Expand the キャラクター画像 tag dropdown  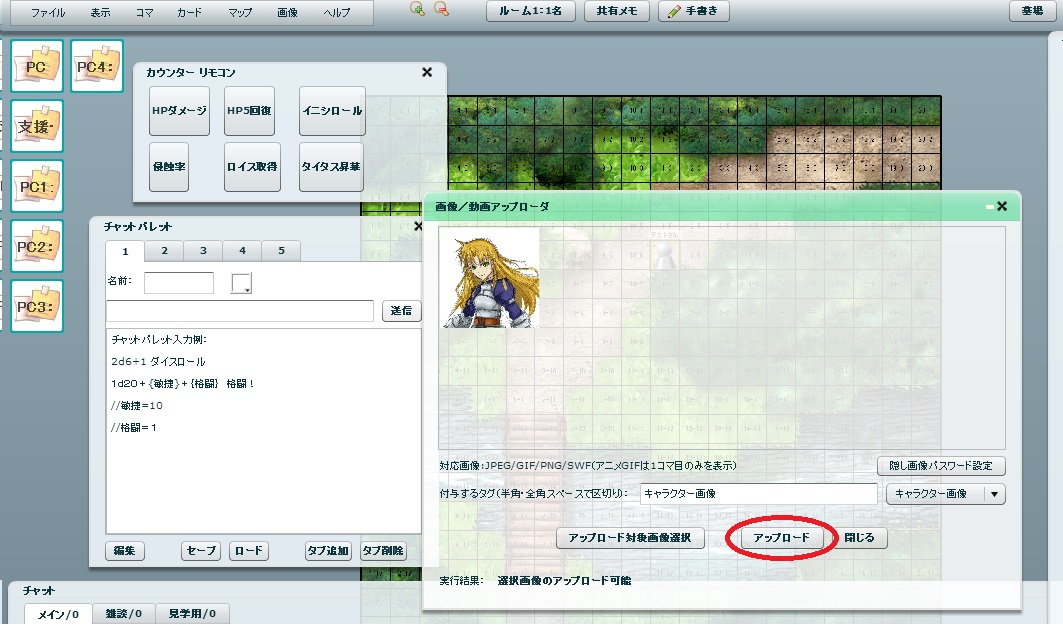[993, 493]
